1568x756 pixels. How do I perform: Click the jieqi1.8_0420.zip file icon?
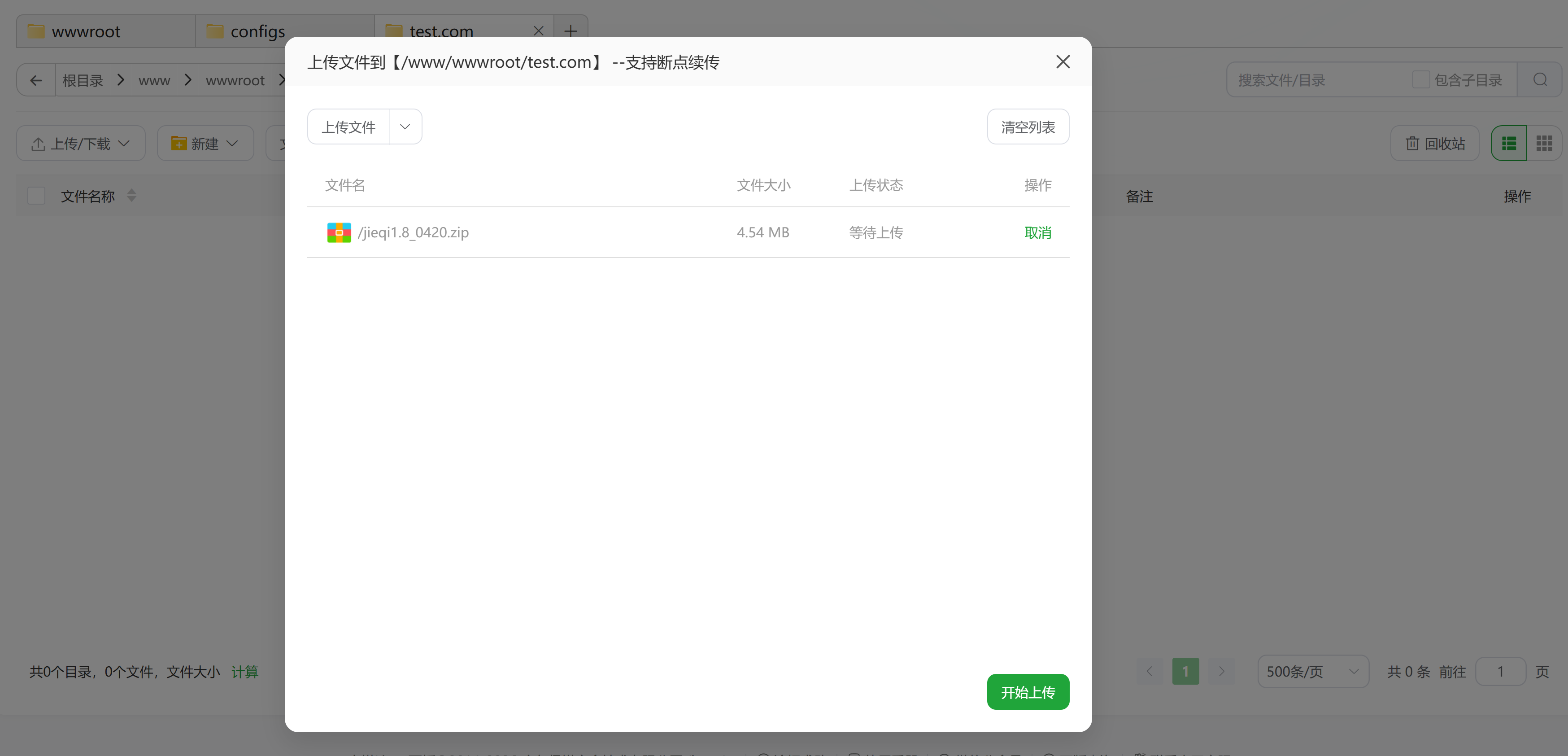[x=339, y=232]
